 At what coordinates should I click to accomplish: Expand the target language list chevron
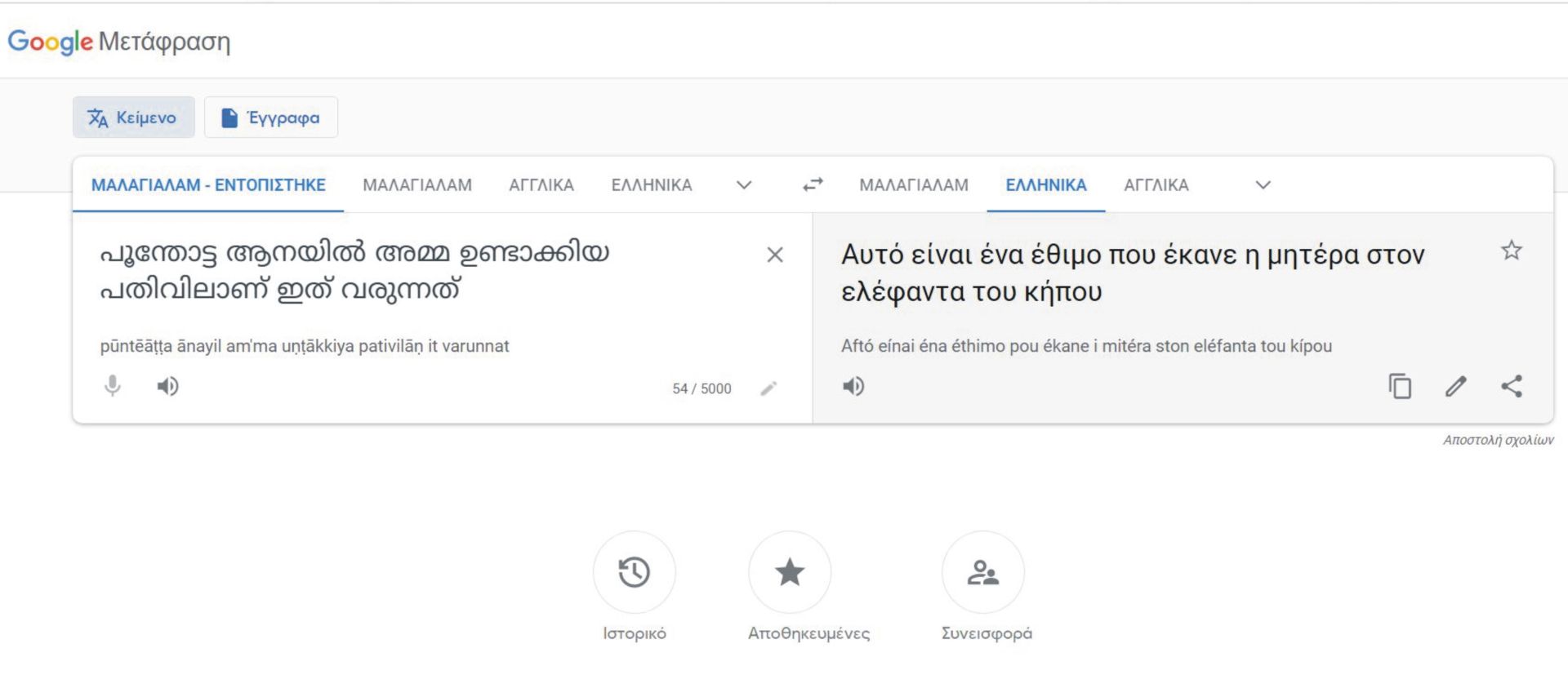pyautogui.click(x=1263, y=185)
